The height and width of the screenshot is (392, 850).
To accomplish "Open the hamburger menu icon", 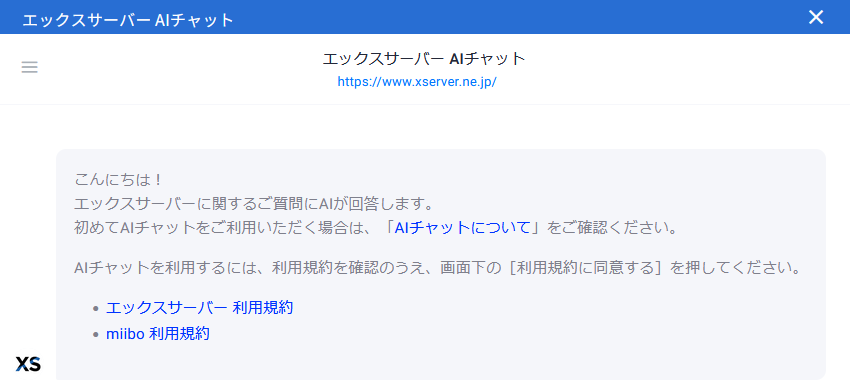I will (x=29, y=67).
